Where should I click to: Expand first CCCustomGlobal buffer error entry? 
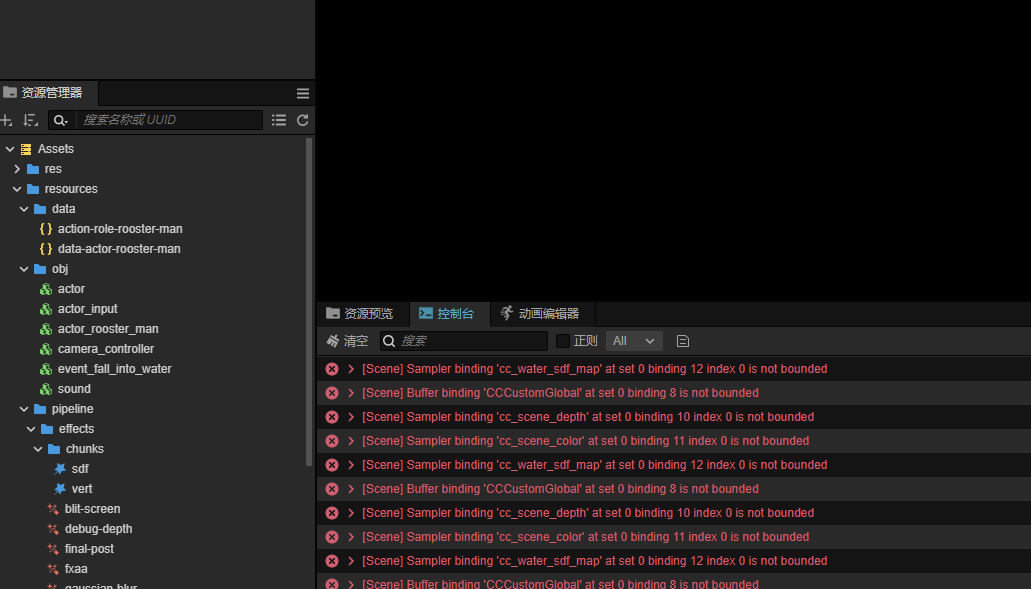(x=351, y=392)
